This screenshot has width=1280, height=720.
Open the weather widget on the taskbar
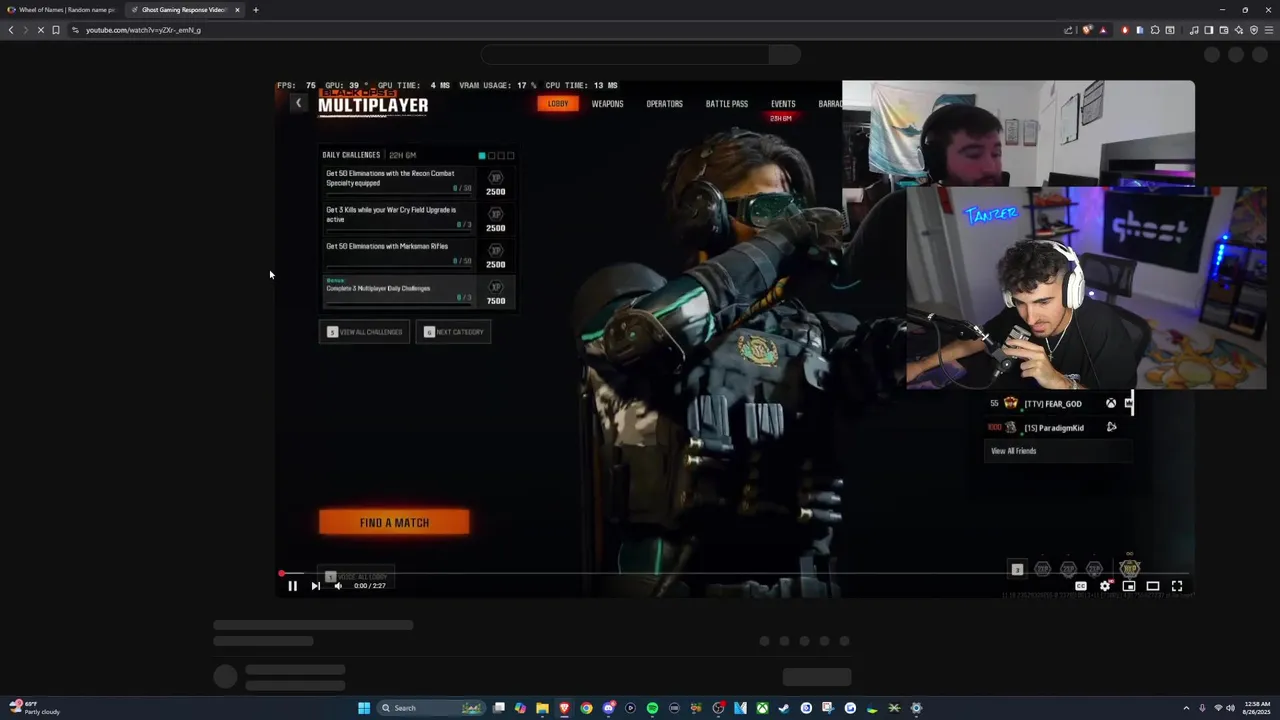point(35,708)
